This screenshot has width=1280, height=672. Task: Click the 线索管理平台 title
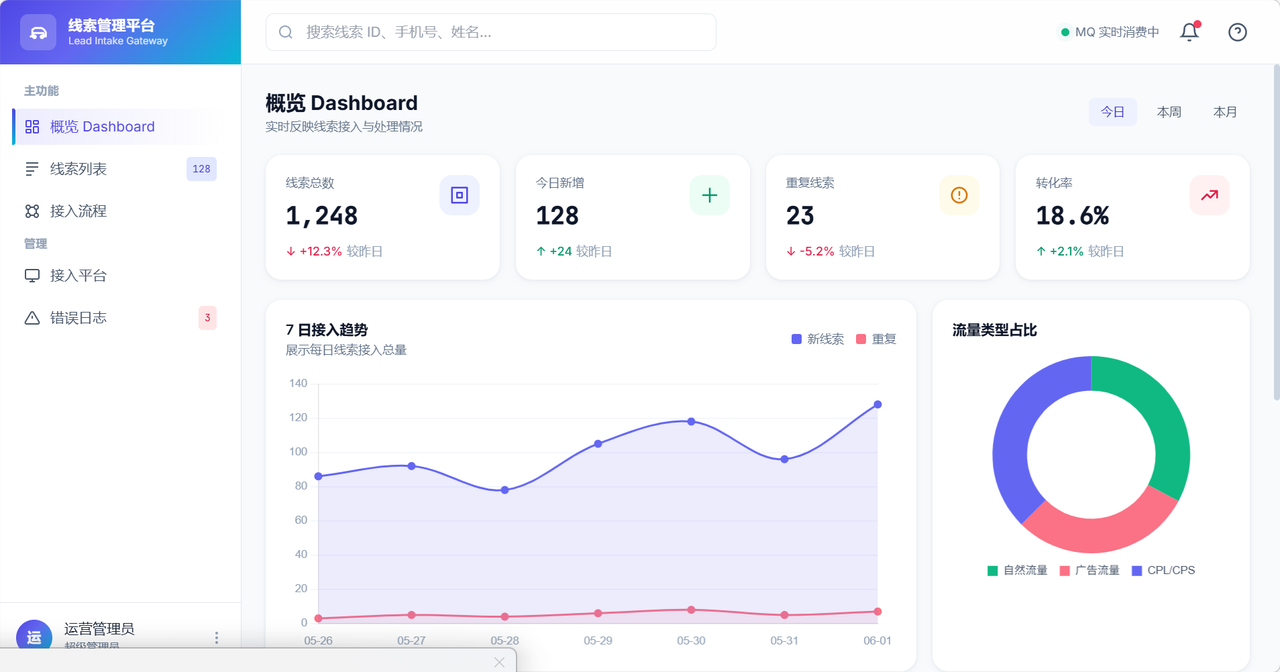(111, 25)
